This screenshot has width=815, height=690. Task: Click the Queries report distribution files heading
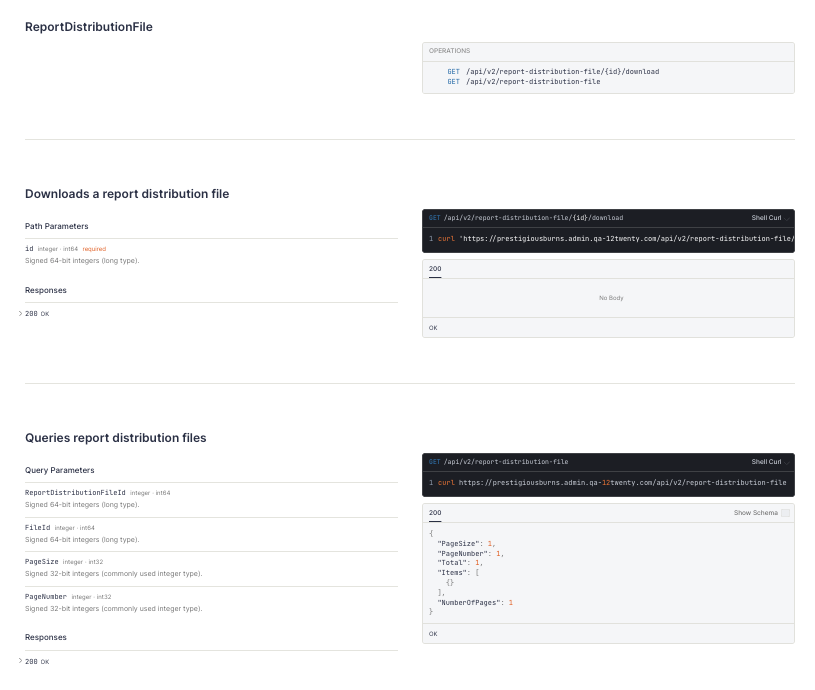point(116,438)
